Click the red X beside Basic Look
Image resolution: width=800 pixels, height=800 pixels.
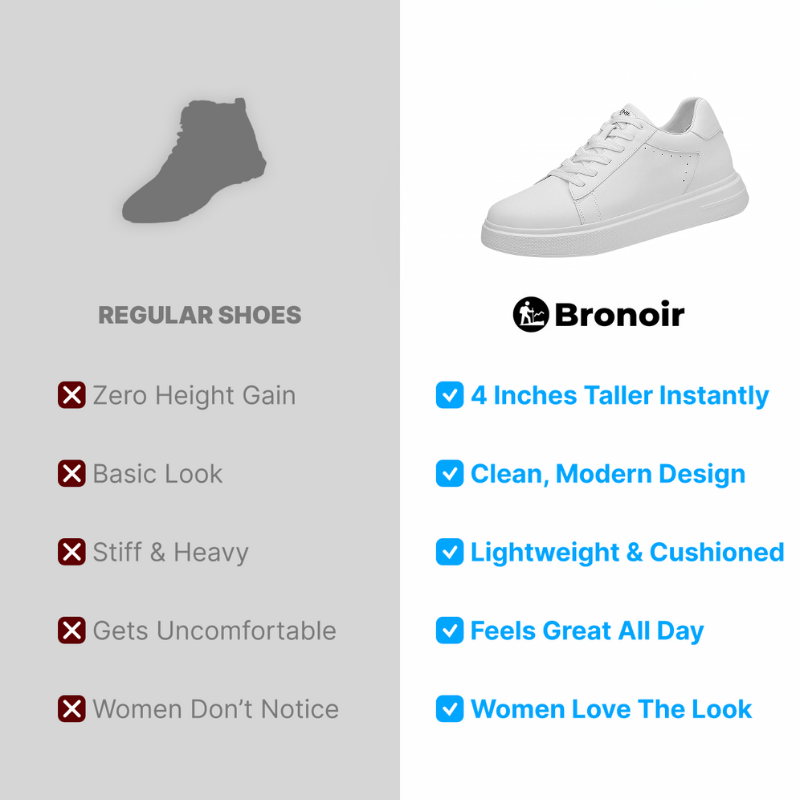[x=71, y=473]
